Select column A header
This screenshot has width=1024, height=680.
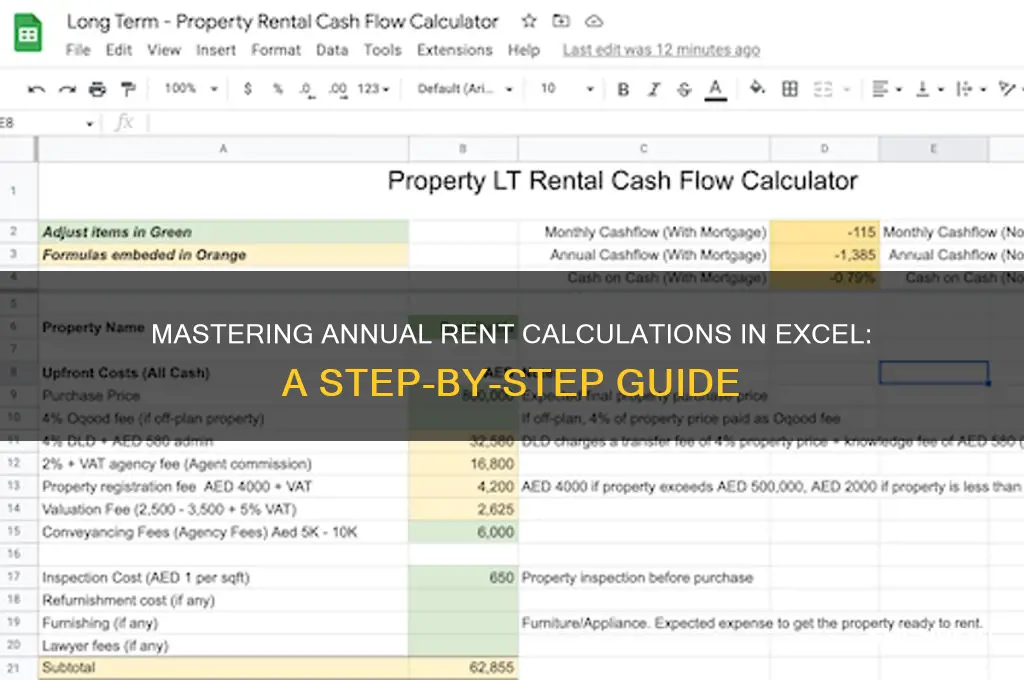tap(223, 149)
